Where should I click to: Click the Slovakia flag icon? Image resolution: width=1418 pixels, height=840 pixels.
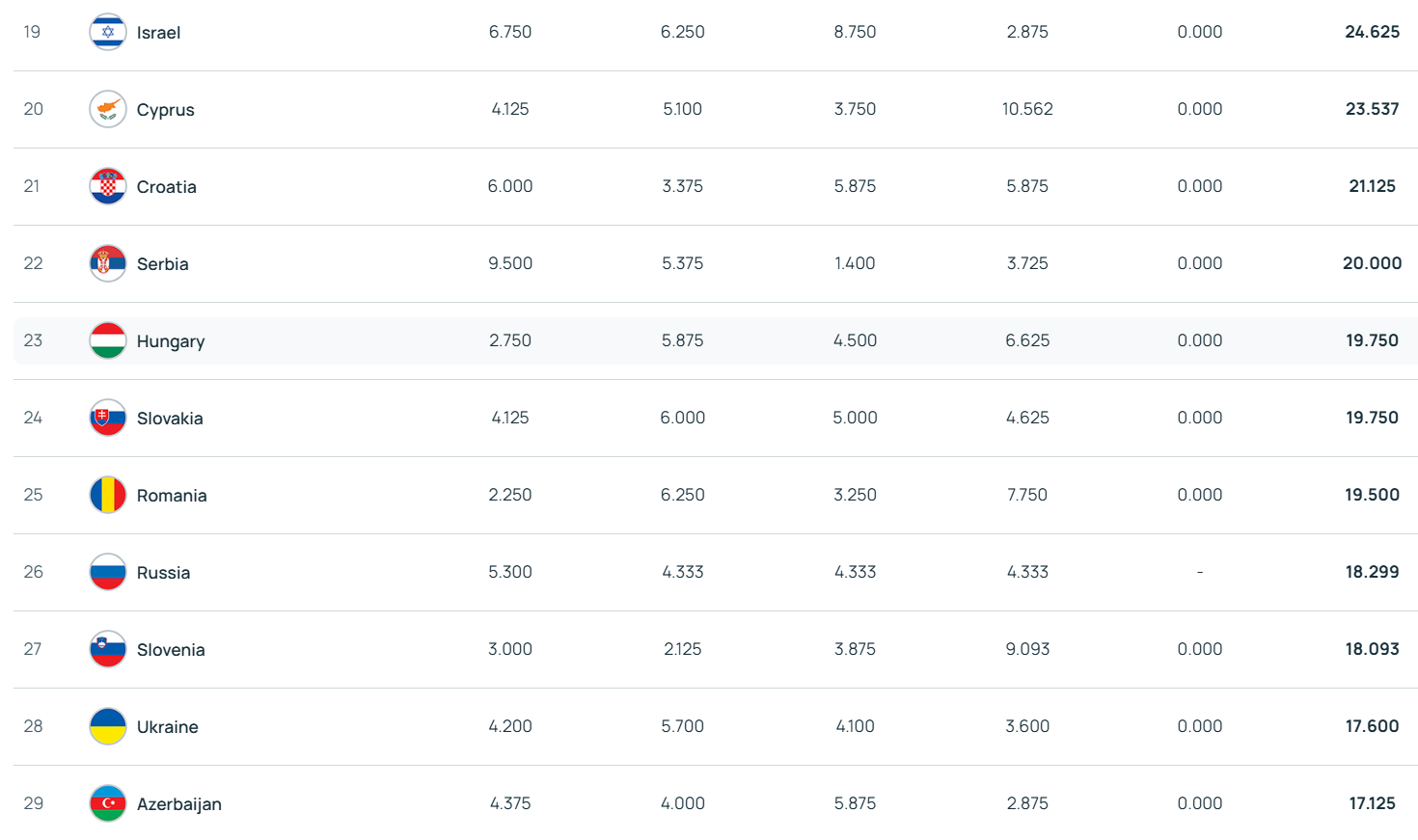[x=108, y=418]
